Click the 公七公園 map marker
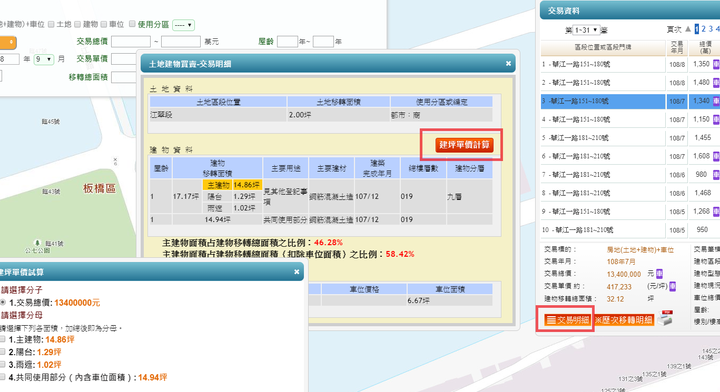The width and height of the screenshot is (720, 392). tap(37, 244)
